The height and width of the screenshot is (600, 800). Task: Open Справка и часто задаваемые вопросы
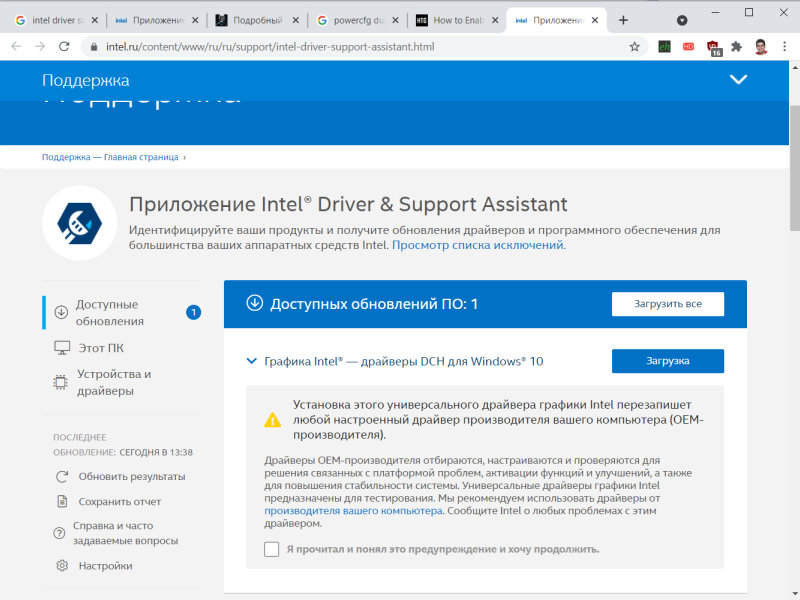tap(126, 533)
